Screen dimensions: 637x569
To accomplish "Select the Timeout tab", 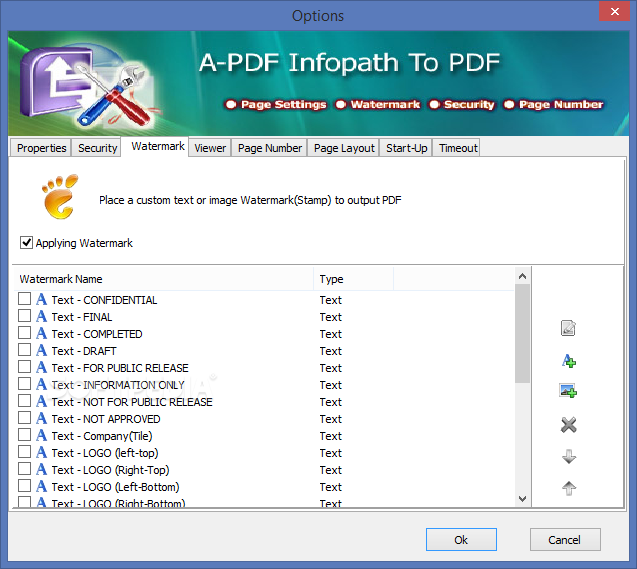I will (458, 148).
